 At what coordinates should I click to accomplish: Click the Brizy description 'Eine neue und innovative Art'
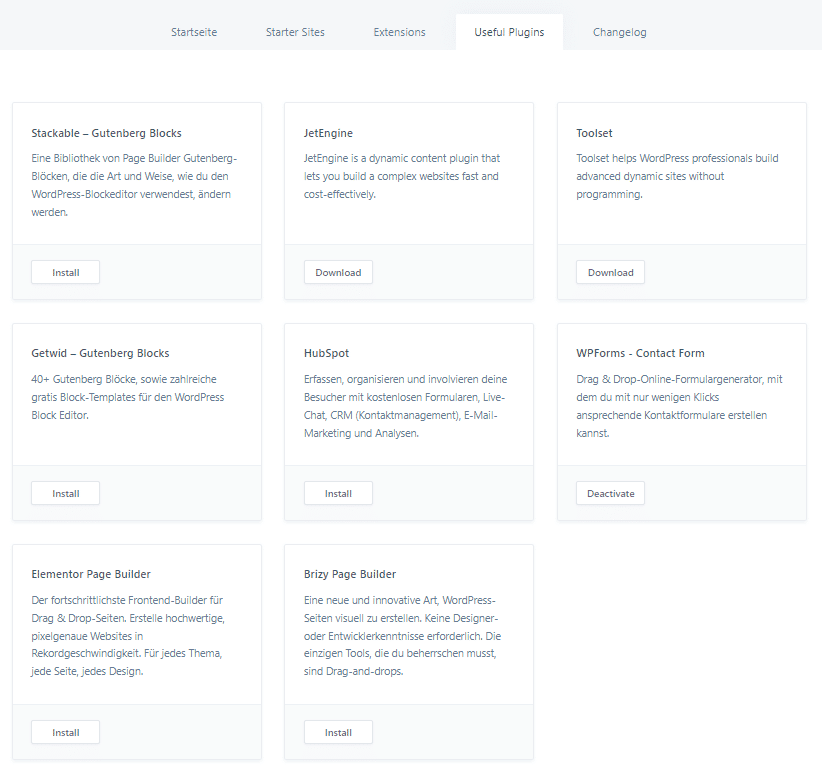point(402,635)
